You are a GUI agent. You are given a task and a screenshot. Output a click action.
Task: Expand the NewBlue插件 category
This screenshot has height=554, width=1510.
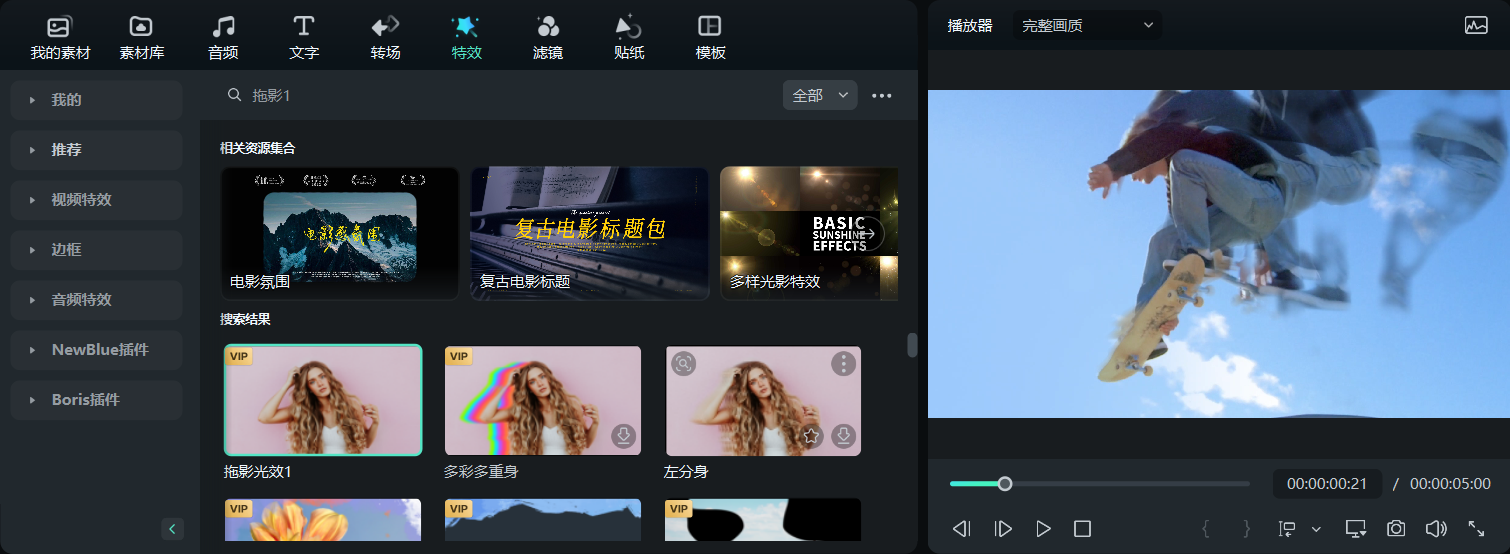click(x=96, y=350)
